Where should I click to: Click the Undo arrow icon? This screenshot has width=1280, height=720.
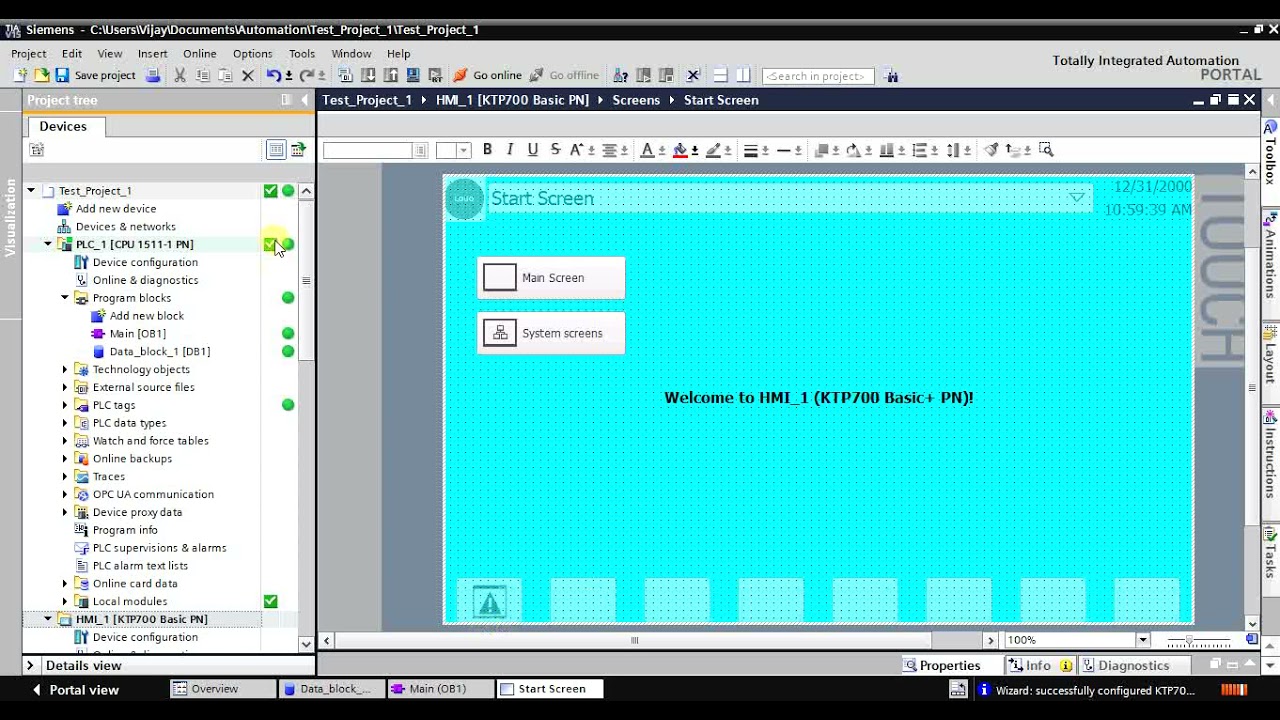point(273,75)
